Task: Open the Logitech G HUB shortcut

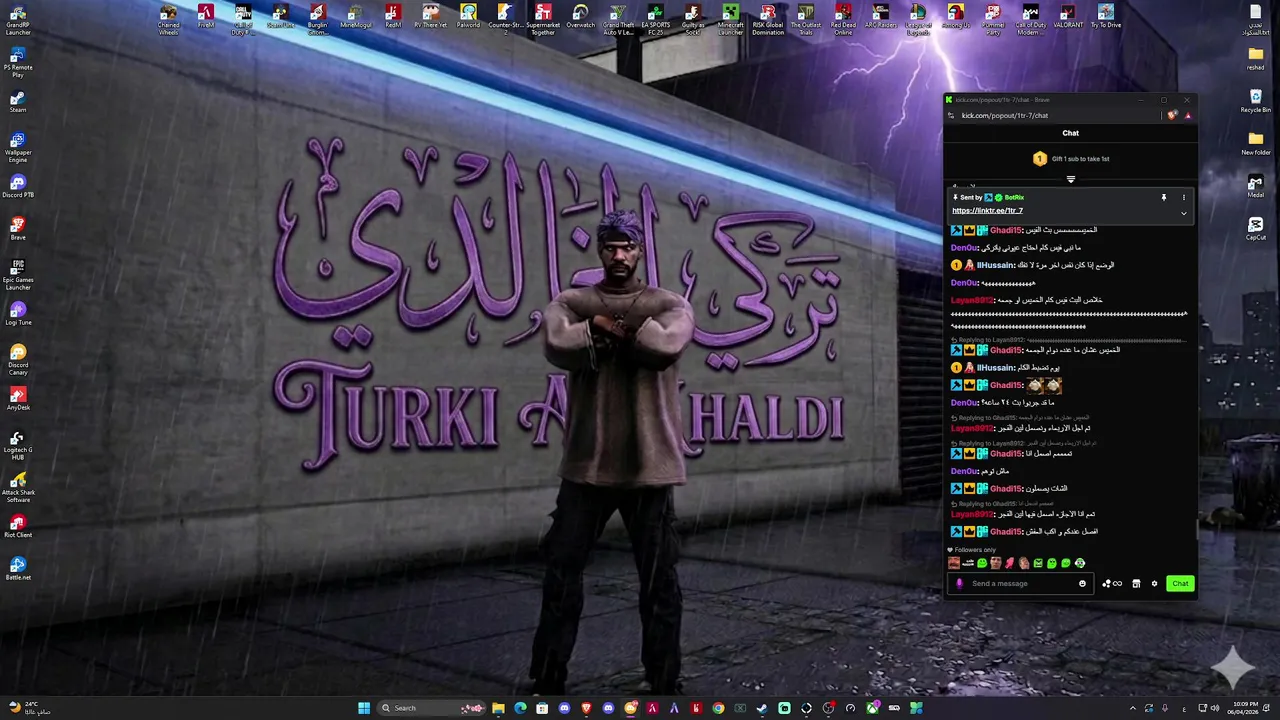Action: [x=18, y=445]
